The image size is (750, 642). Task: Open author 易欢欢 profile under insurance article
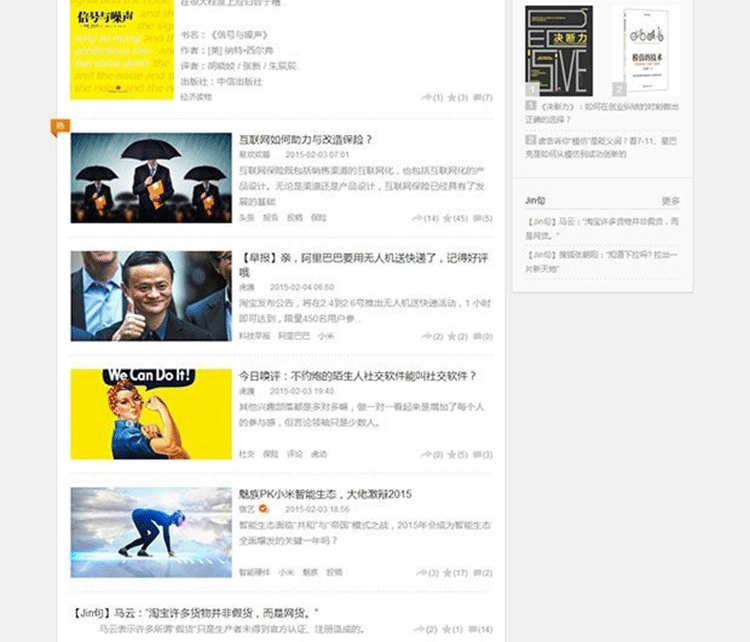click(x=254, y=155)
